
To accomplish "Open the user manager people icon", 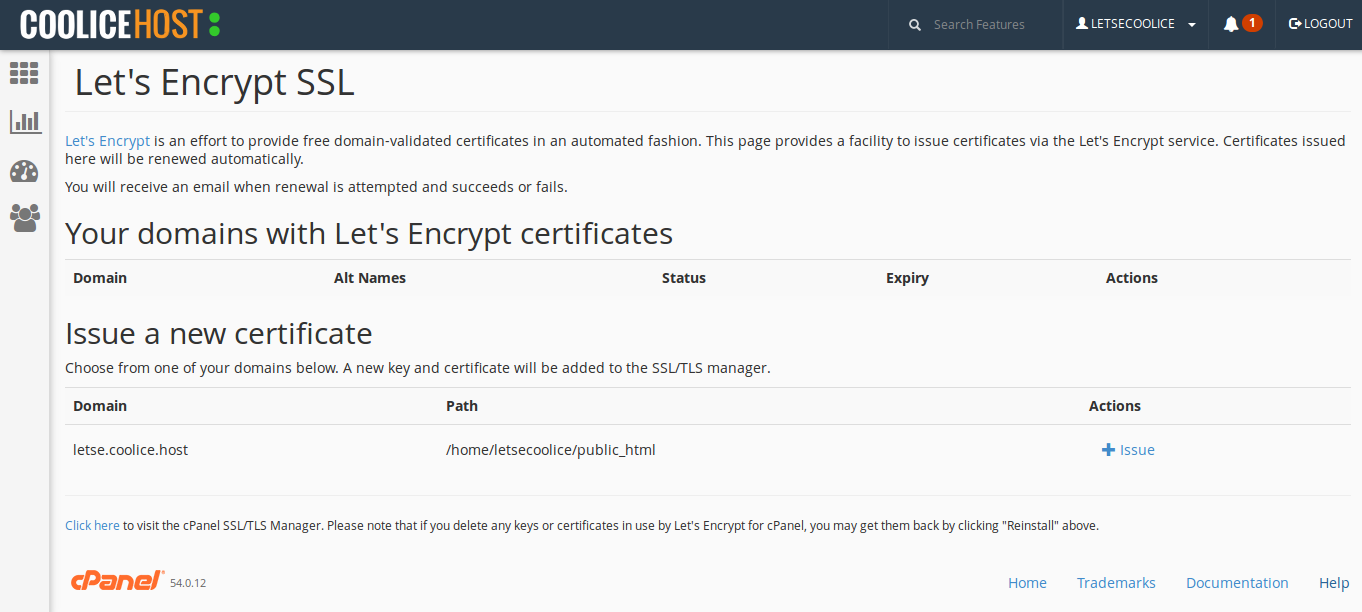I will 25,218.
